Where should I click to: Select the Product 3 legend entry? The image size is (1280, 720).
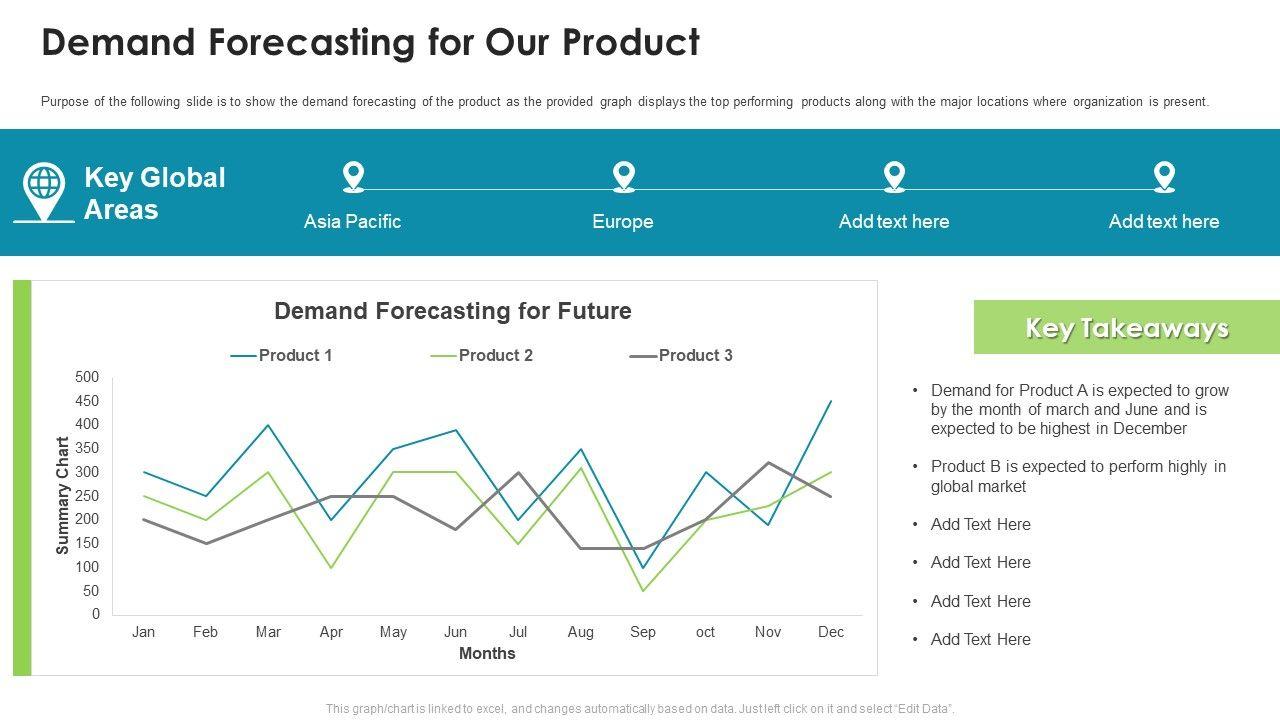tap(682, 356)
